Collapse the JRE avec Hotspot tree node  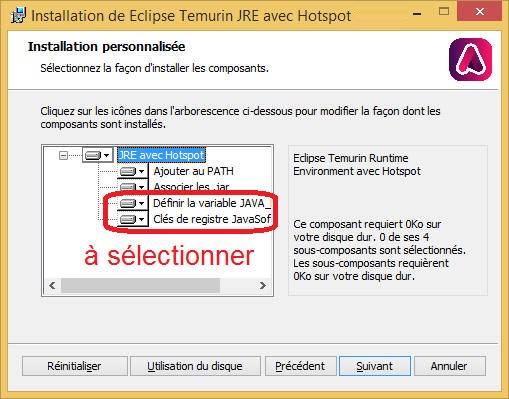coord(63,155)
